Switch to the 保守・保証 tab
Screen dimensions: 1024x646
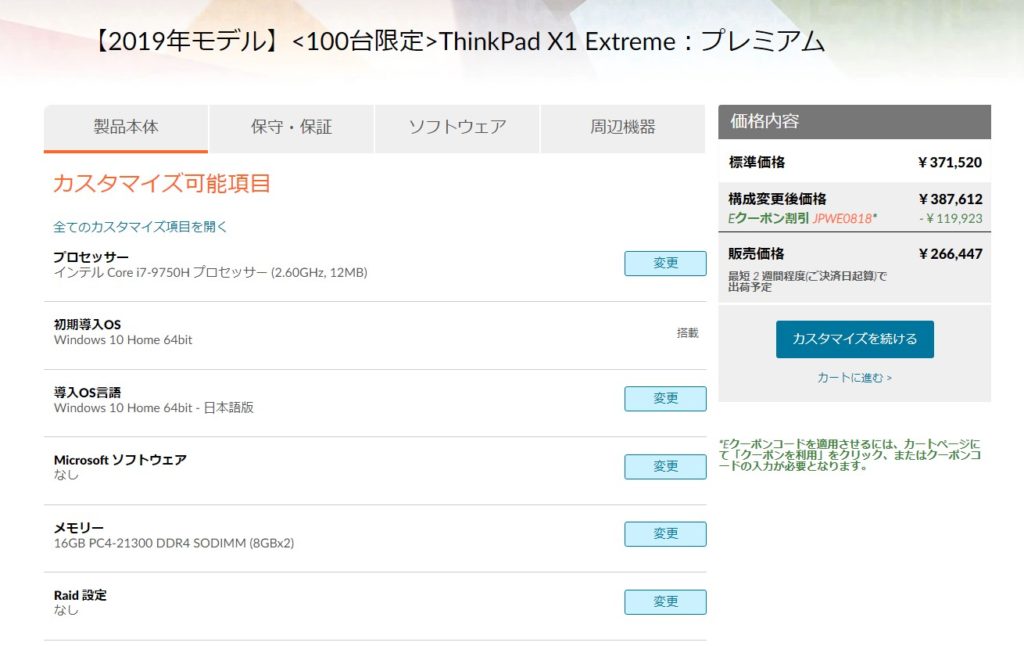[x=291, y=128]
